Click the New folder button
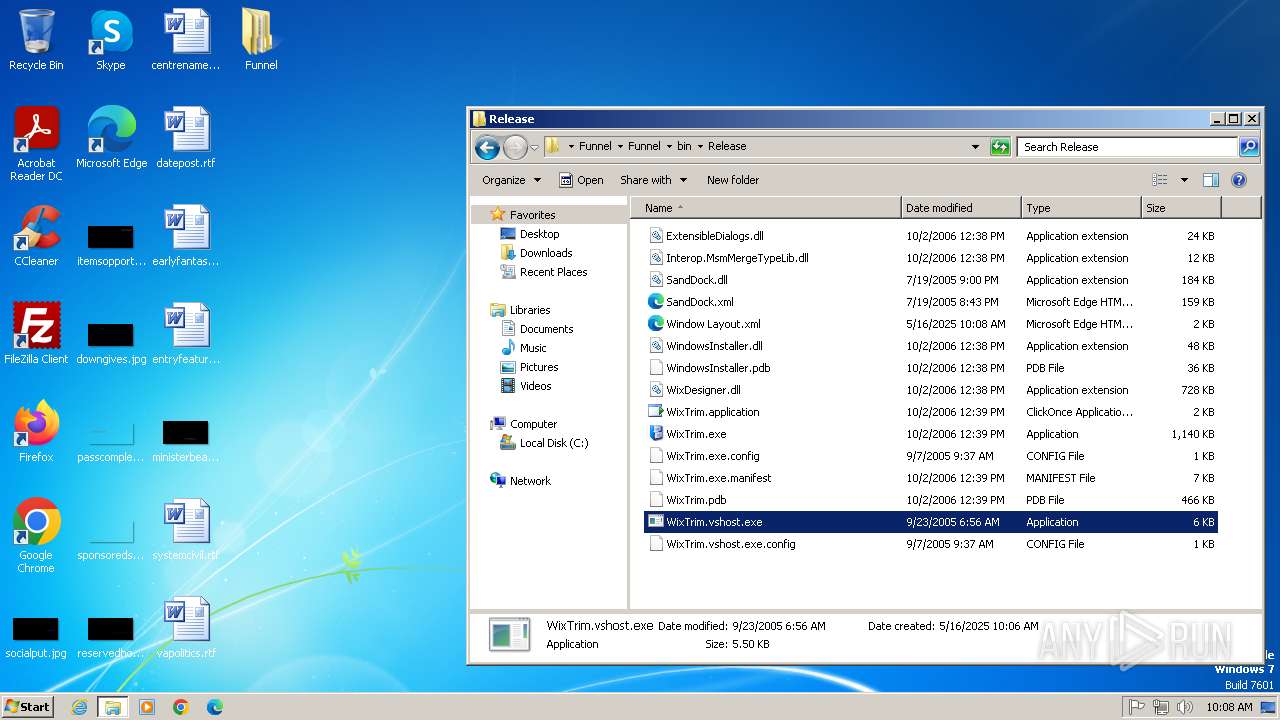The image size is (1280, 720). [733, 180]
